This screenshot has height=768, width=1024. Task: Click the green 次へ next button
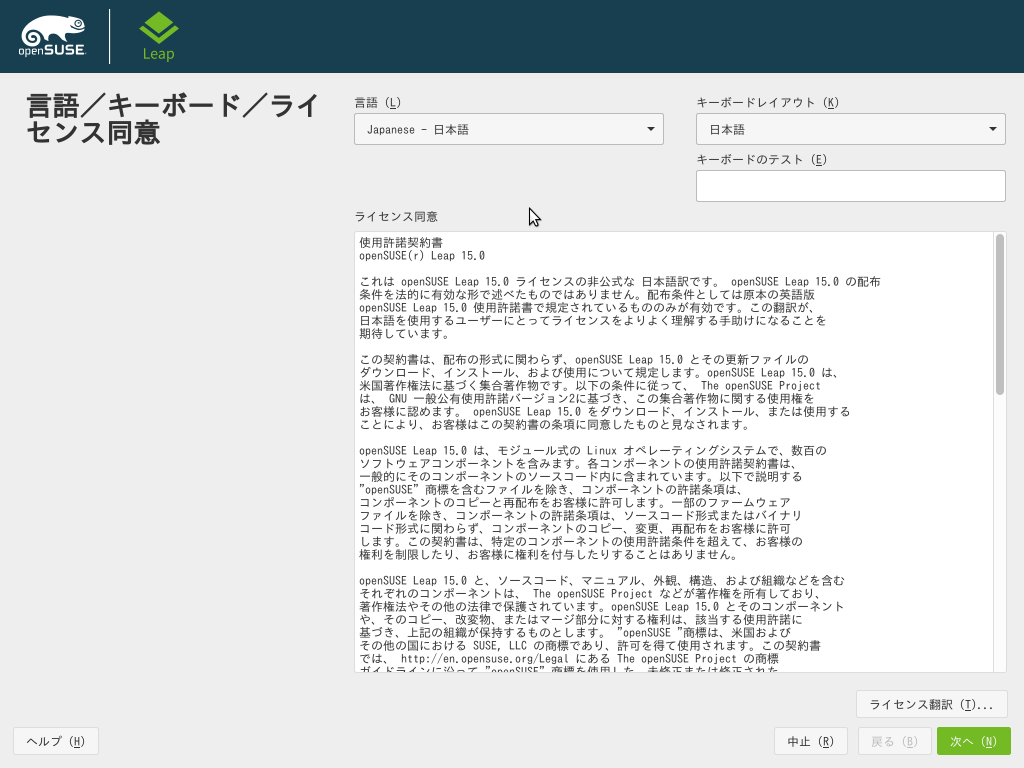[x=973, y=741]
